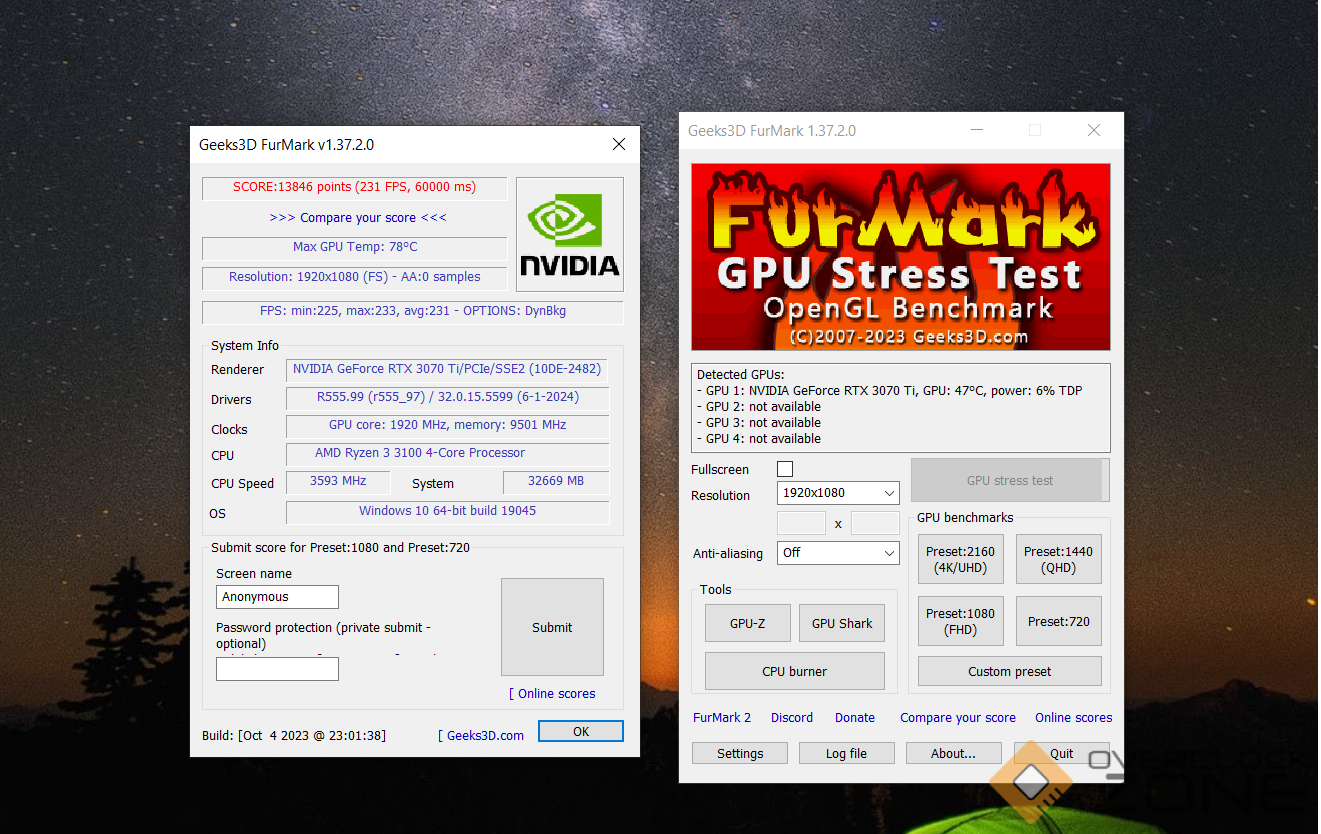Click the 'GPU 3: not available' line
The height and width of the screenshot is (834, 1321).
(759, 423)
